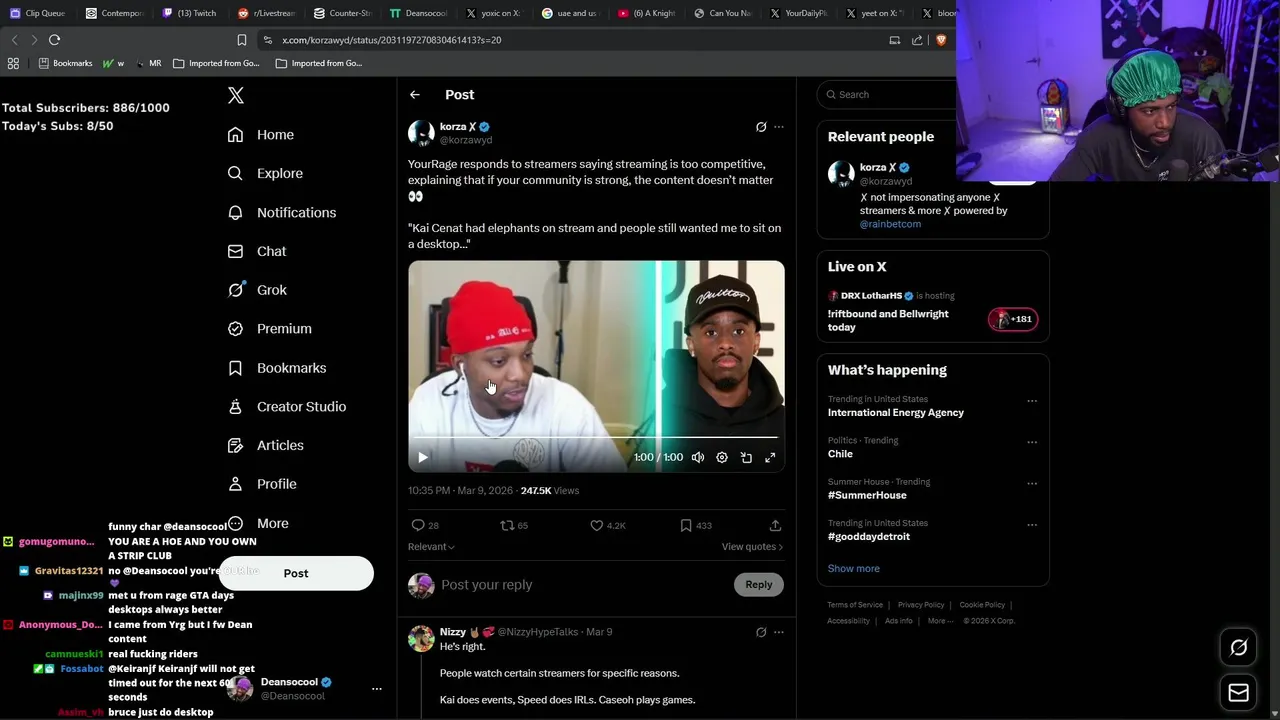1280x720 pixels.
Task: Open Premium in the sidebar
Action: coord(269,328)
